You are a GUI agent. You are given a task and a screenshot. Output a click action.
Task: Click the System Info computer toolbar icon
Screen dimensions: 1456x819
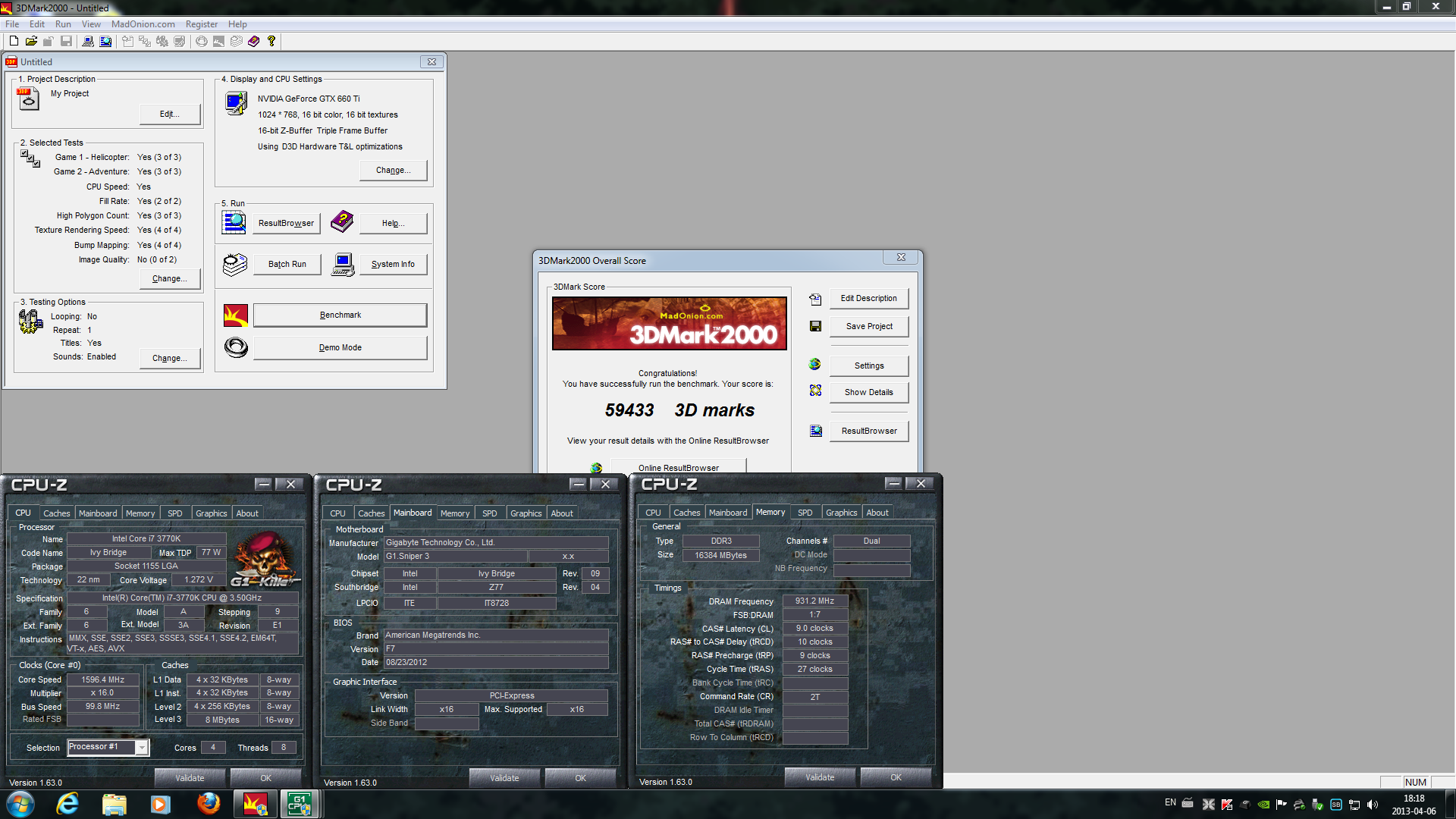tap(88, 41)
